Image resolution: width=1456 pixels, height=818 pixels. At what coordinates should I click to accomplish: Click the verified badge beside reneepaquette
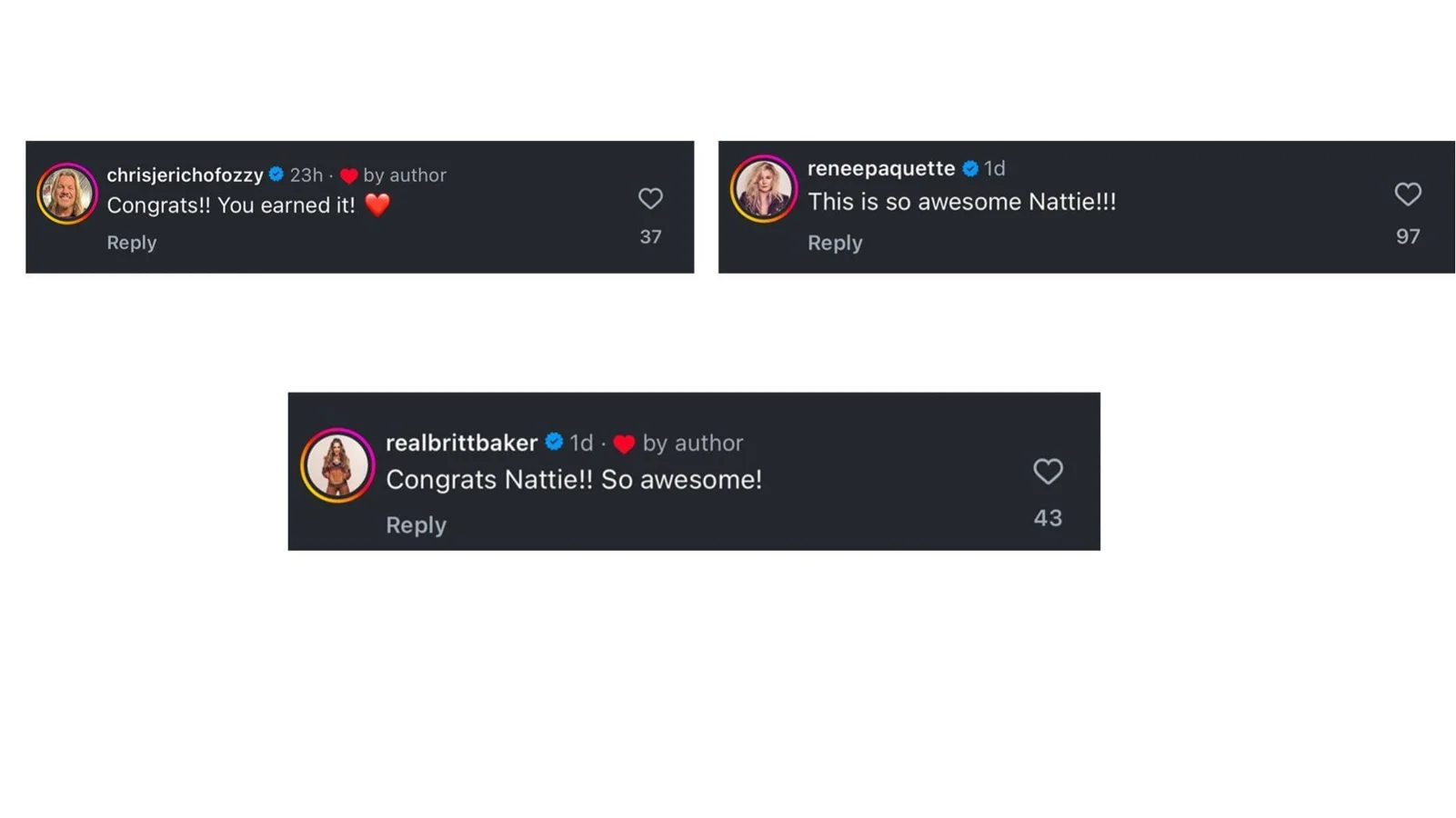click(x=970, y=168)
